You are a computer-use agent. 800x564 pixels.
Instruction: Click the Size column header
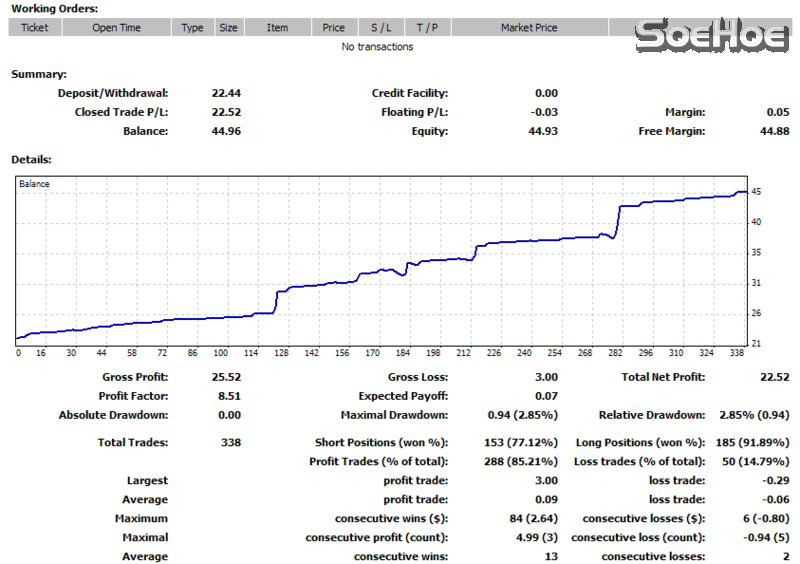tap(229, 28)
